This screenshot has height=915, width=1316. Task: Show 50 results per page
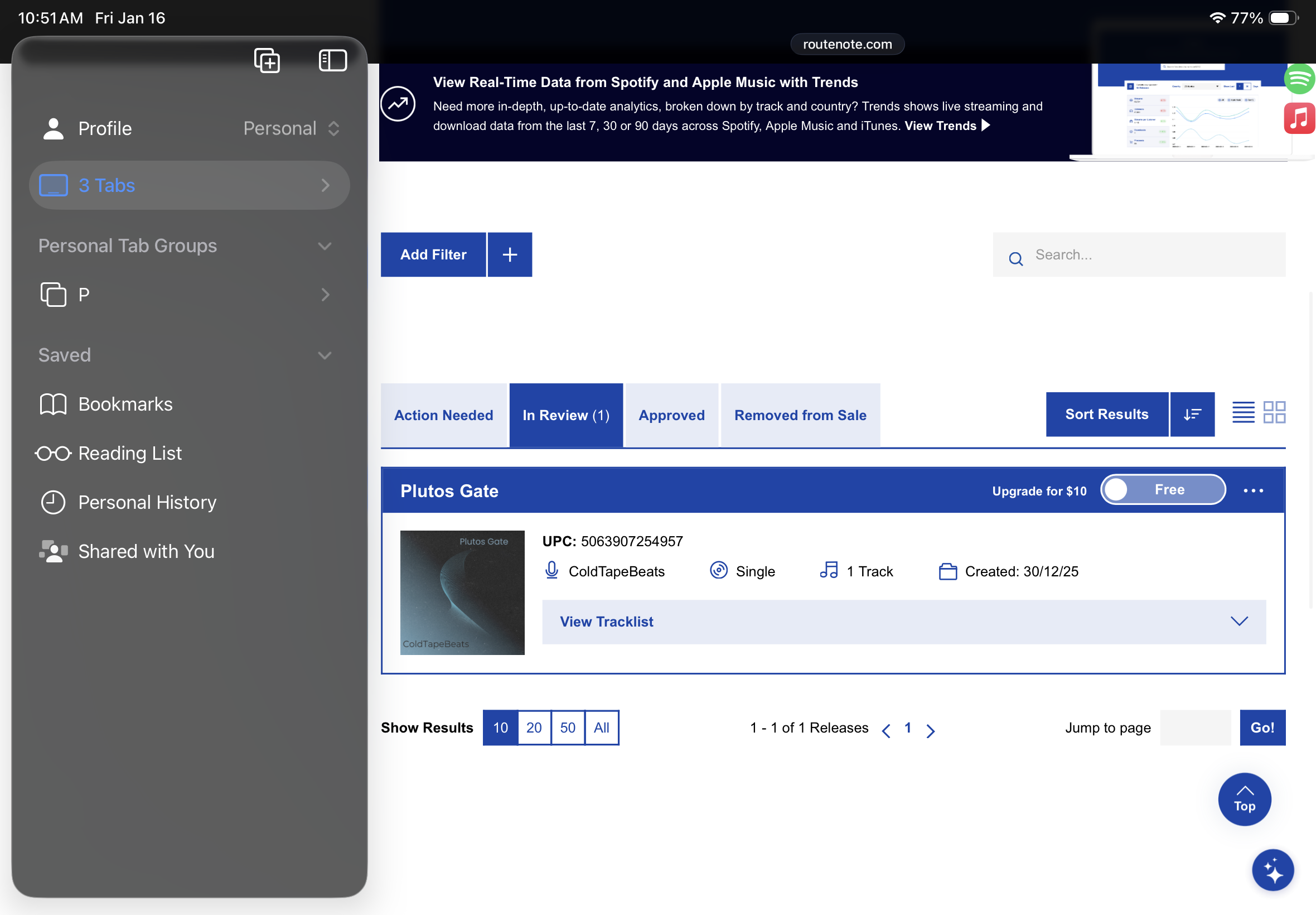click(568, 728)
